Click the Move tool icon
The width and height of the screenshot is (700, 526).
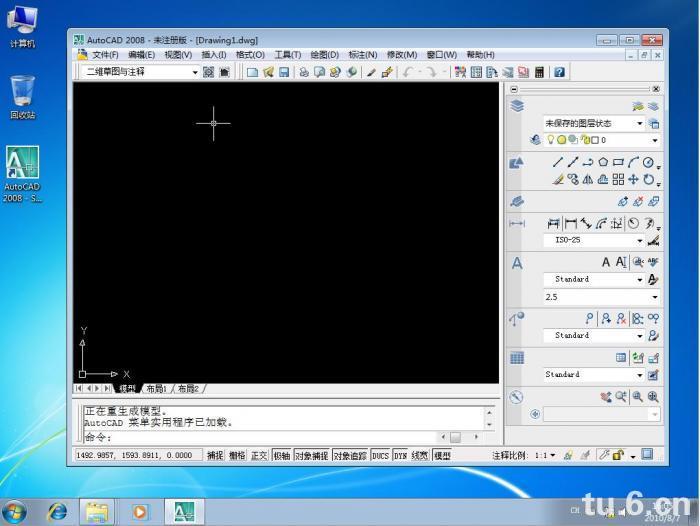[x=633, y=180]
